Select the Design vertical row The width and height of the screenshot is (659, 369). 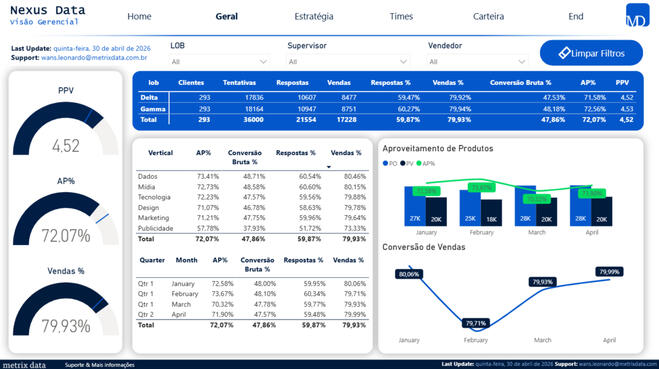click(252, 208)
